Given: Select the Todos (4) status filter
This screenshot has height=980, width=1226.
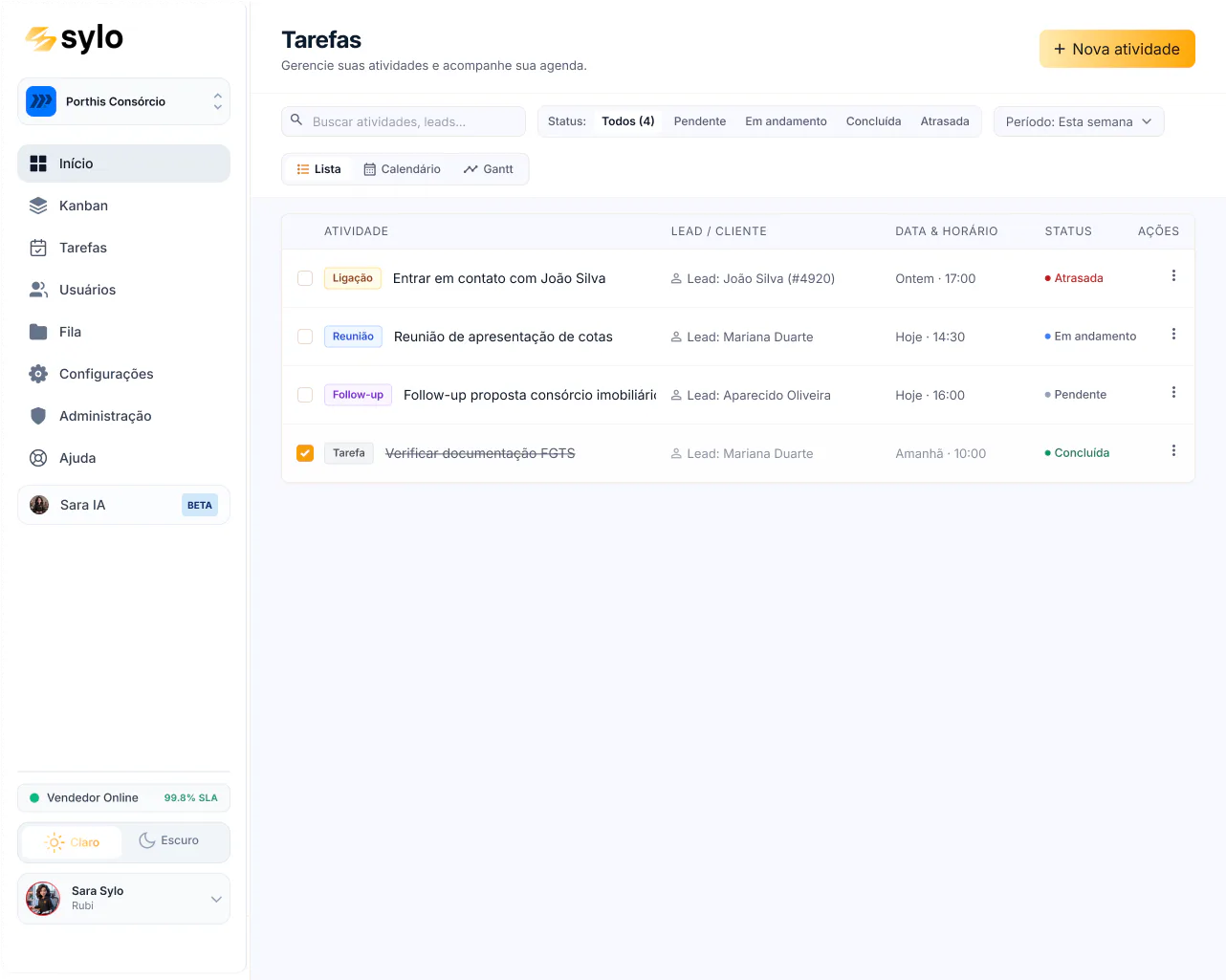Looking at the screenshot, I should pyautogui.click(x=628, y=121).
